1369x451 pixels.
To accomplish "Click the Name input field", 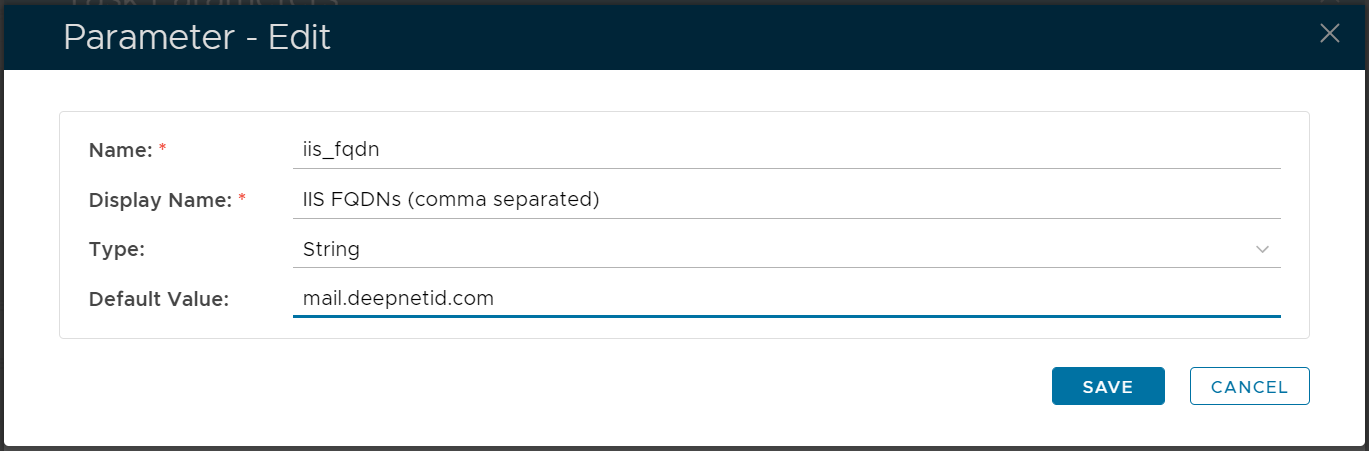I will [x=786, y=150].
